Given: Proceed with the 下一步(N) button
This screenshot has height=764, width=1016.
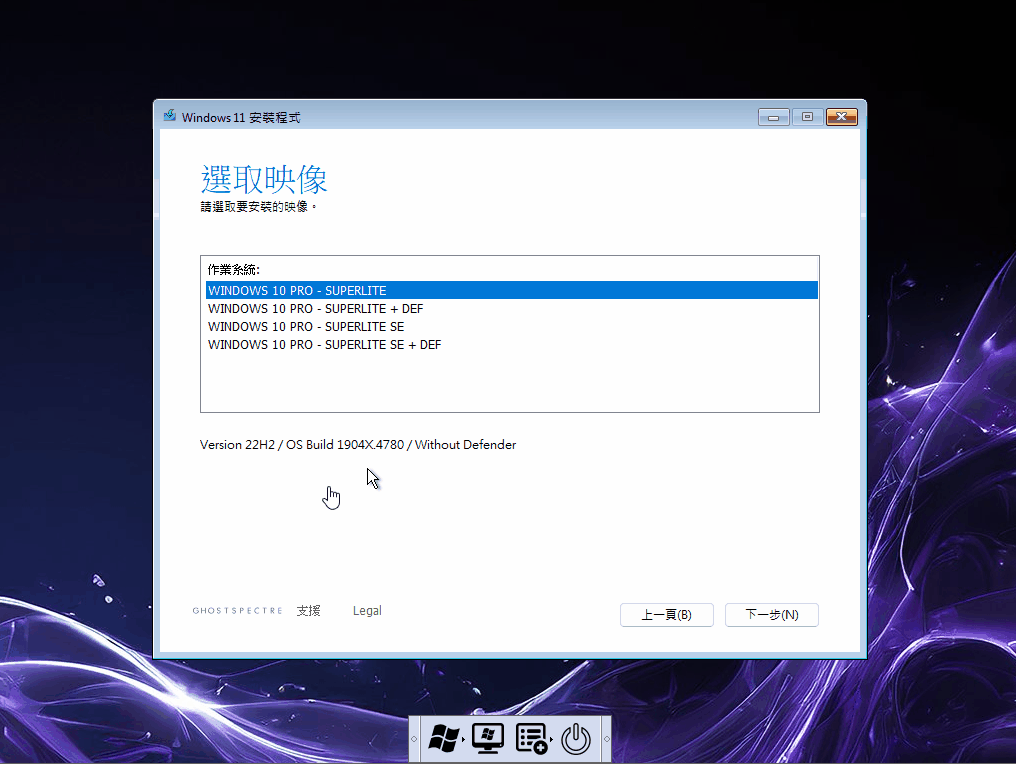Looking at the screenshot, I should click(x=772, y=615).
